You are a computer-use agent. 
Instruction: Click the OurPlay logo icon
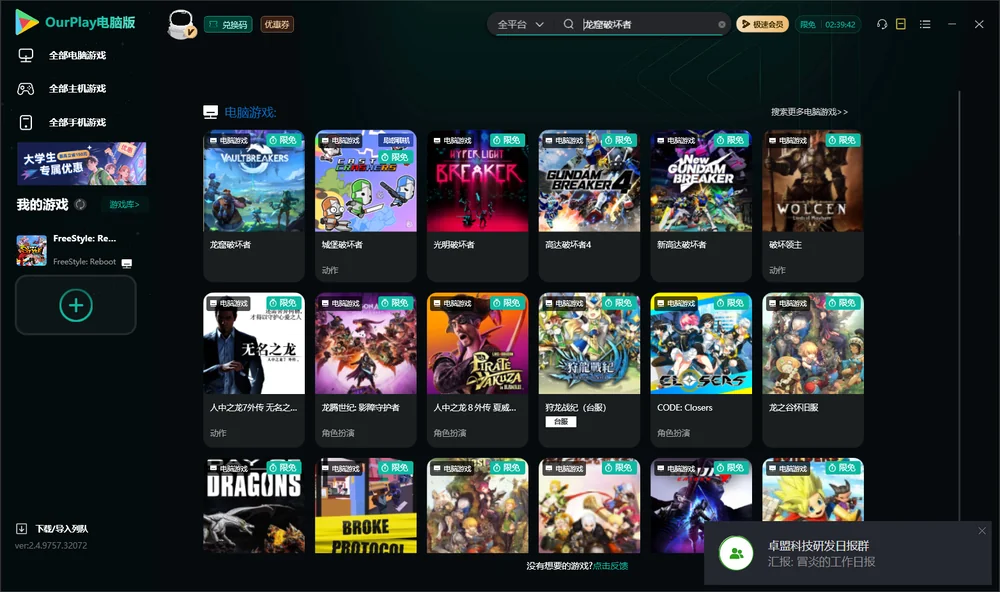point(27,22)
